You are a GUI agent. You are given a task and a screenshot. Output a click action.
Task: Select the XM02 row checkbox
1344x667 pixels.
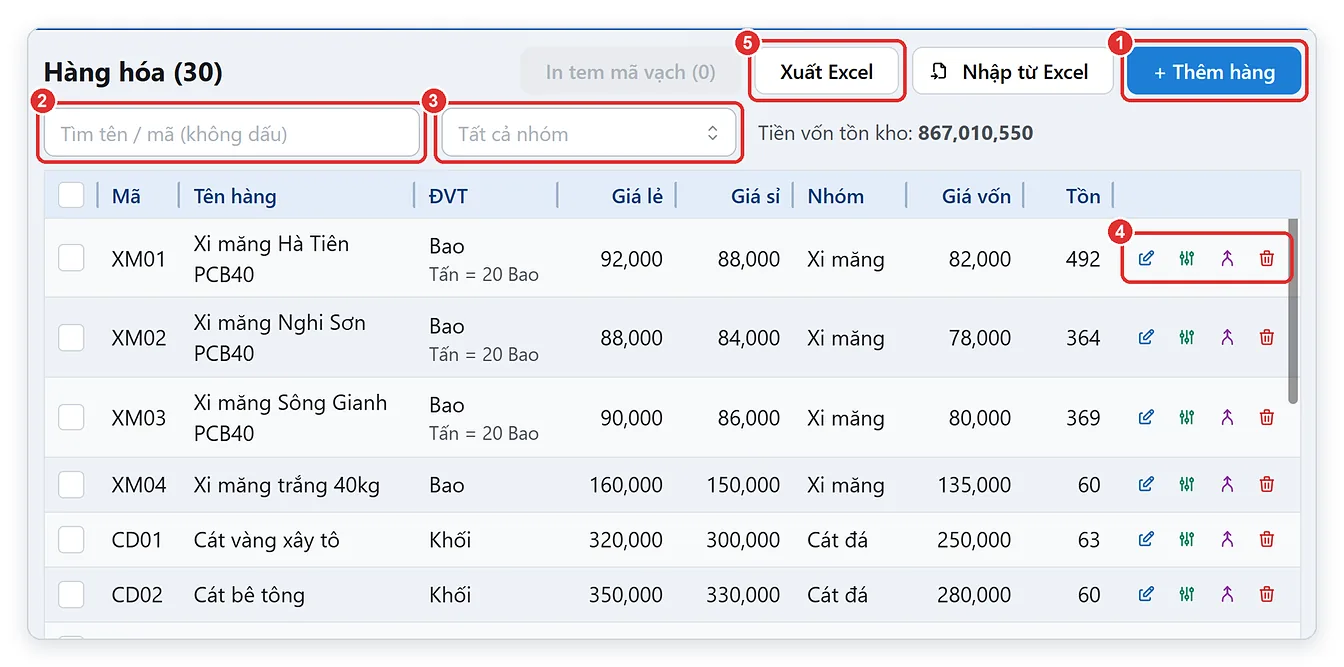click(x=71, y=337)
